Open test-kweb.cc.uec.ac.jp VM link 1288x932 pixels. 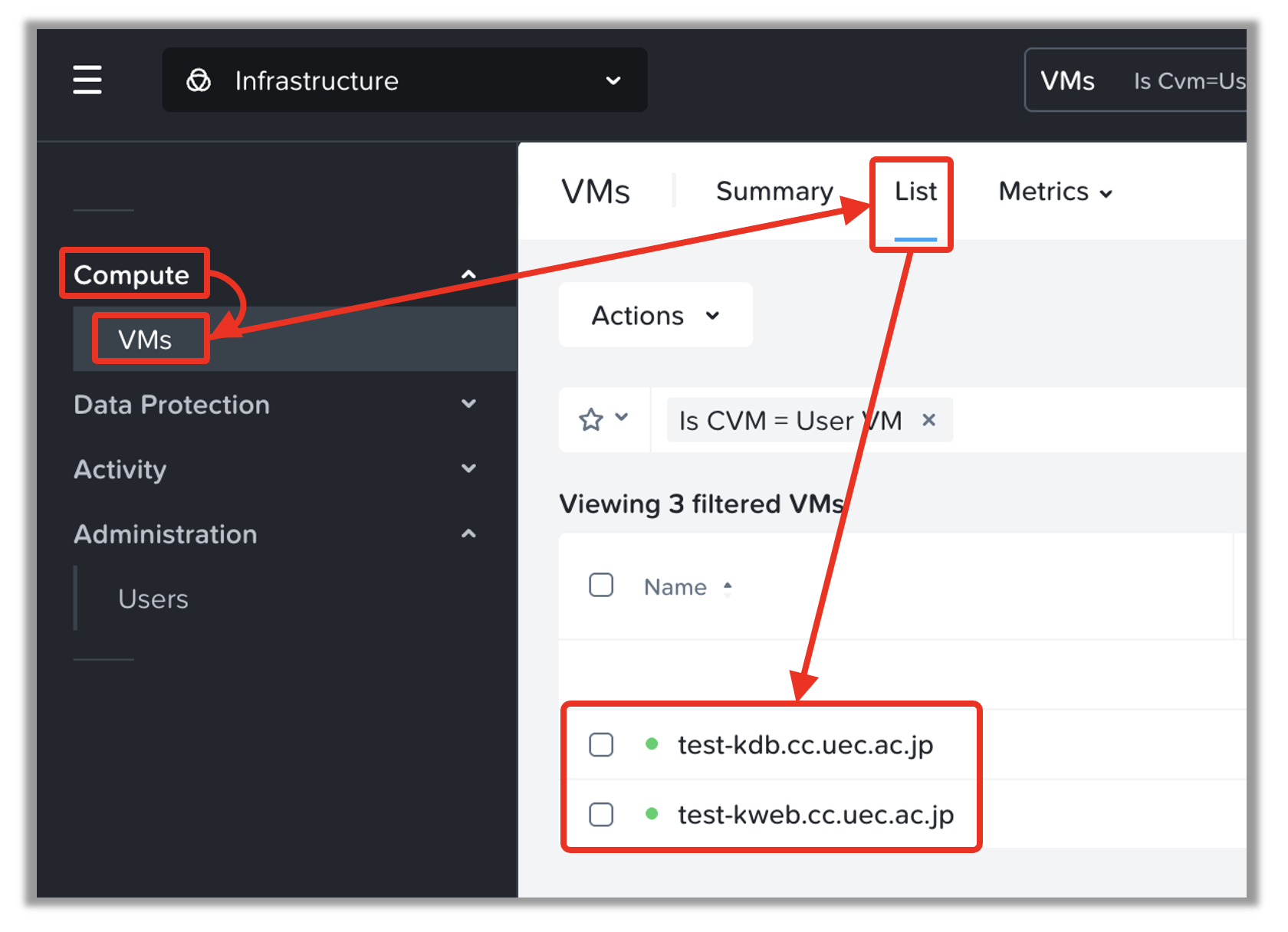(815, 814)
